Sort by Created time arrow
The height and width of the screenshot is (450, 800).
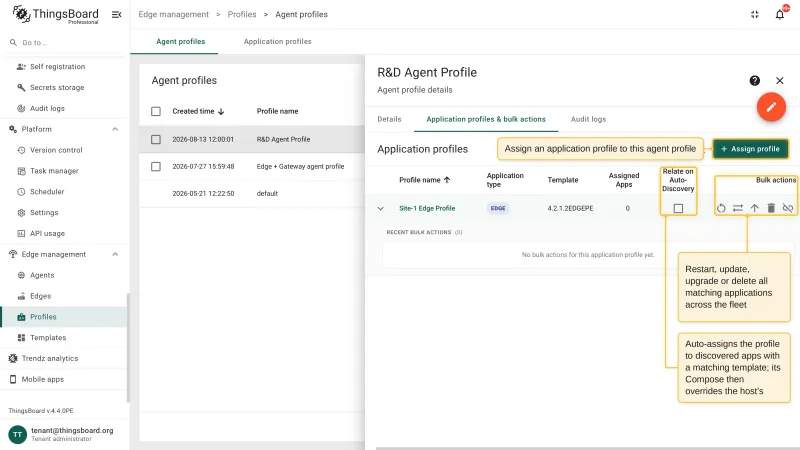pyautogui.click(x=221, y=111)
